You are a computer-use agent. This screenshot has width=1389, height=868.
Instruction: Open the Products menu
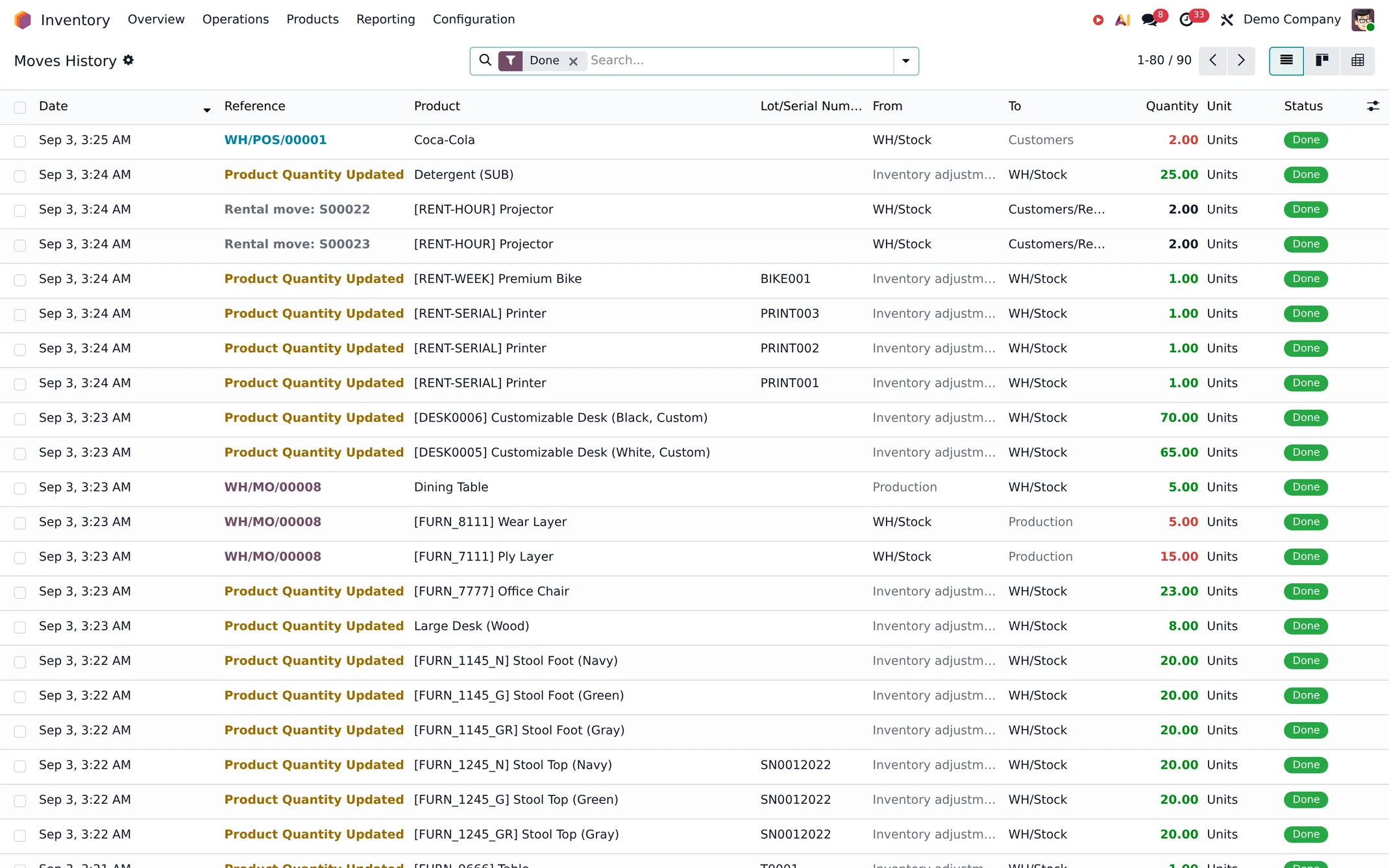coord(312,19)
